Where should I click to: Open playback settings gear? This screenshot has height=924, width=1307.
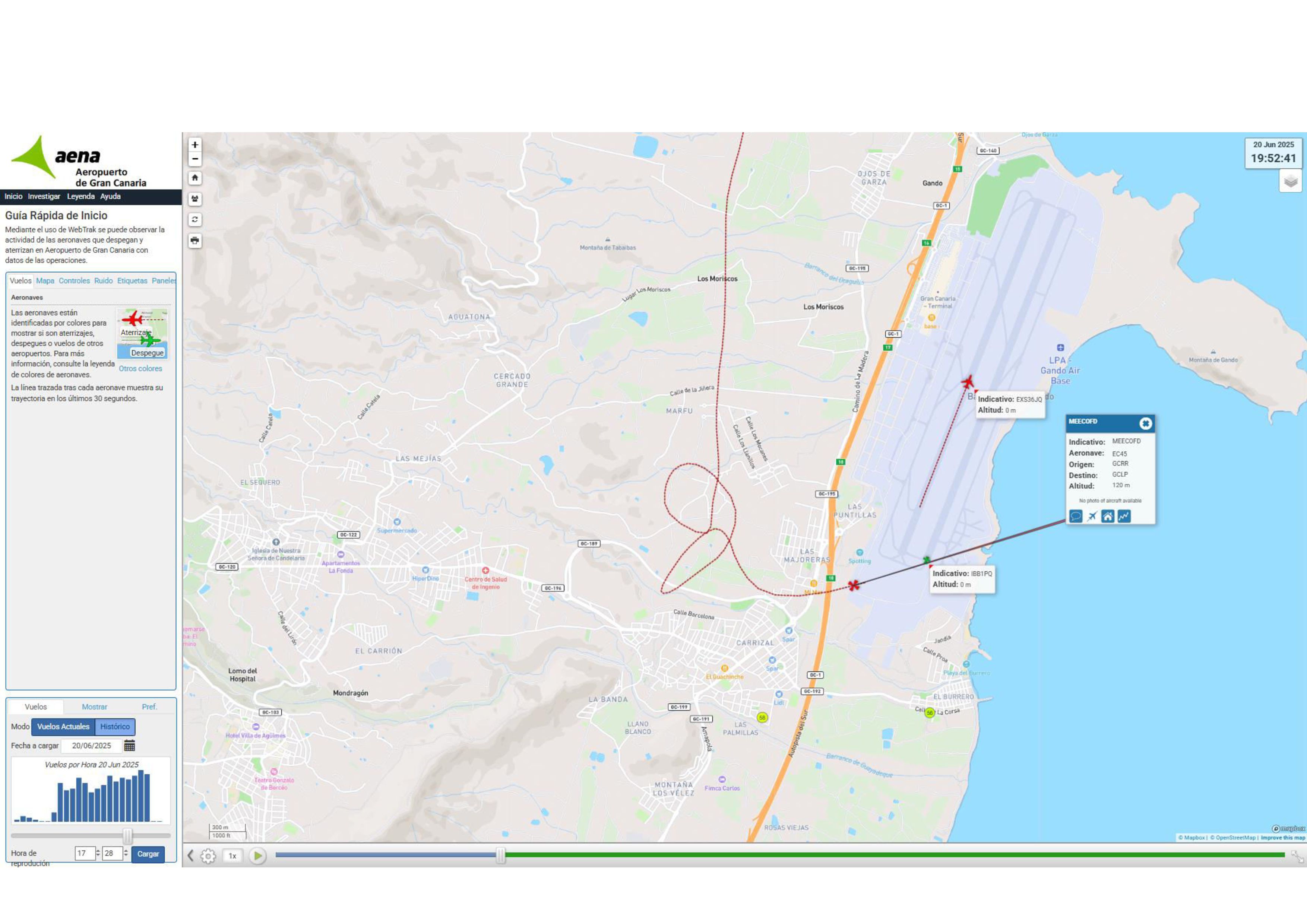(208, 856)
